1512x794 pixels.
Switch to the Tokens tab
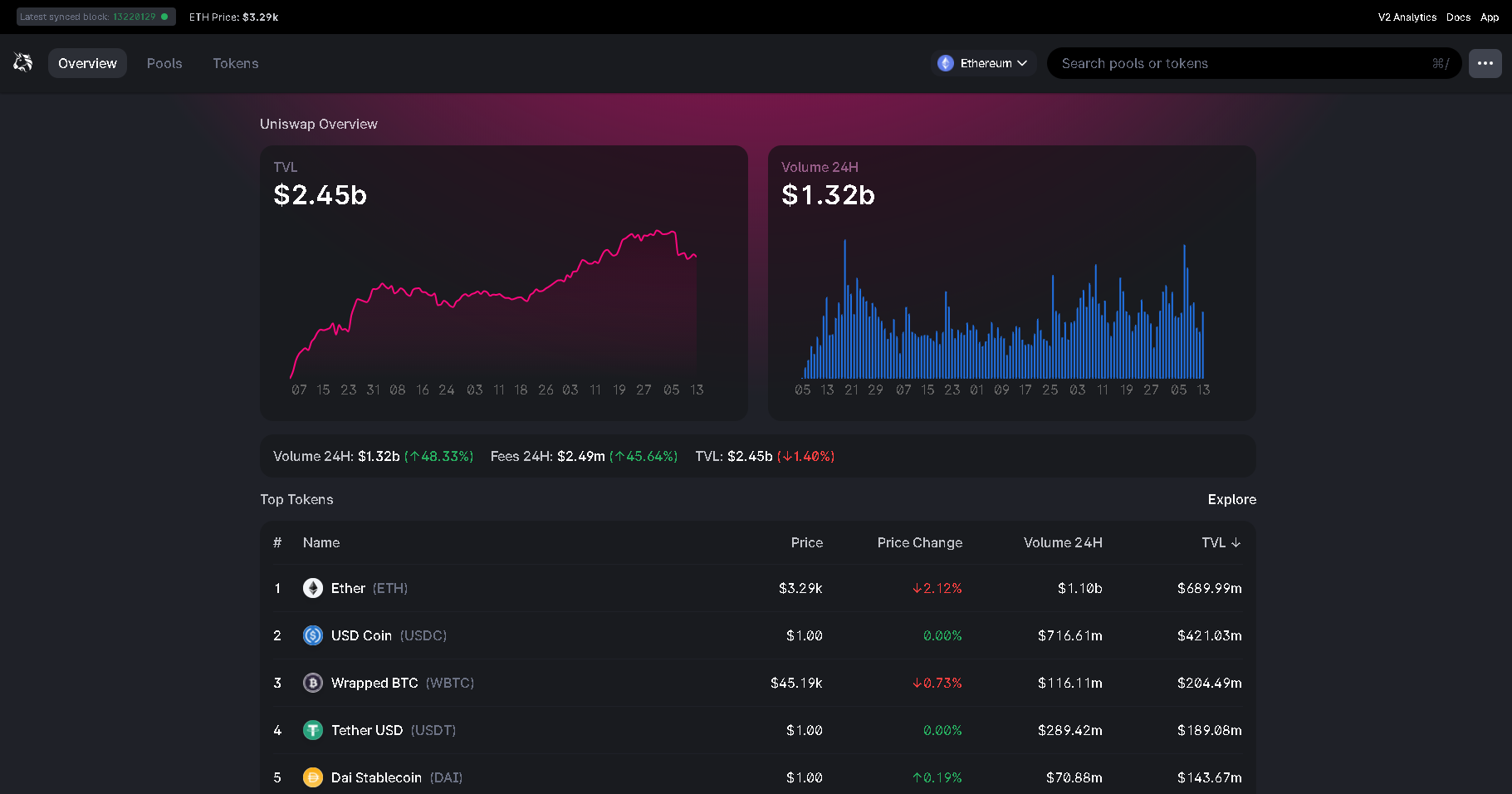pos(236,63)
